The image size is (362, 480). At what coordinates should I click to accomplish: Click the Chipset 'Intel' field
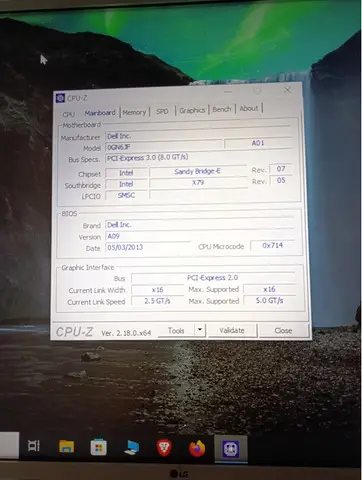pos(126,173)
